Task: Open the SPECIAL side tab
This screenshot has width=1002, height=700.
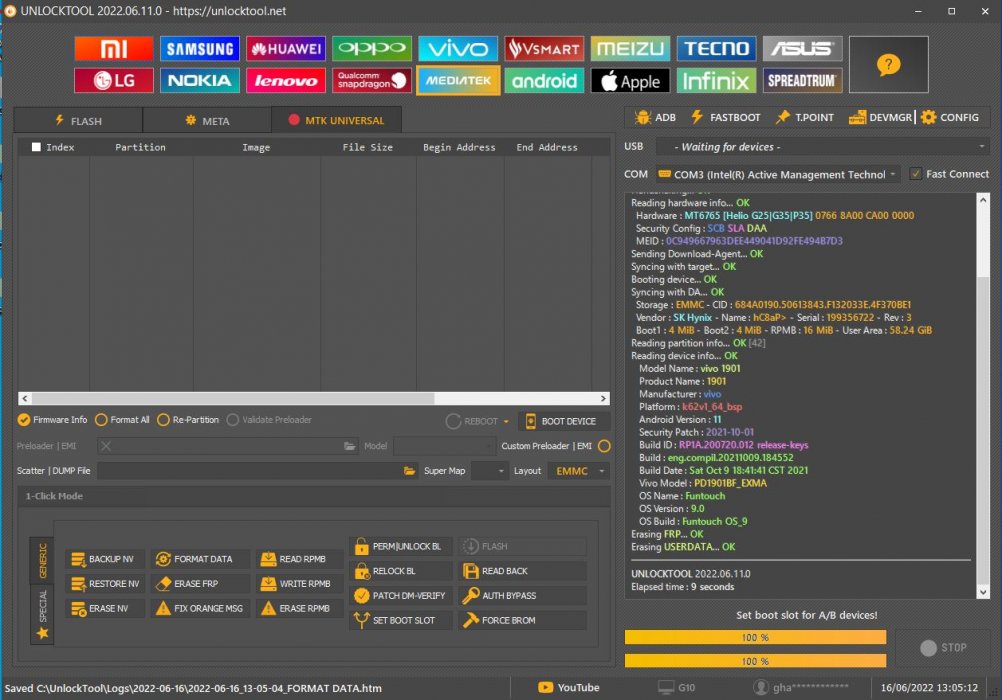Action: click(42, 614)
